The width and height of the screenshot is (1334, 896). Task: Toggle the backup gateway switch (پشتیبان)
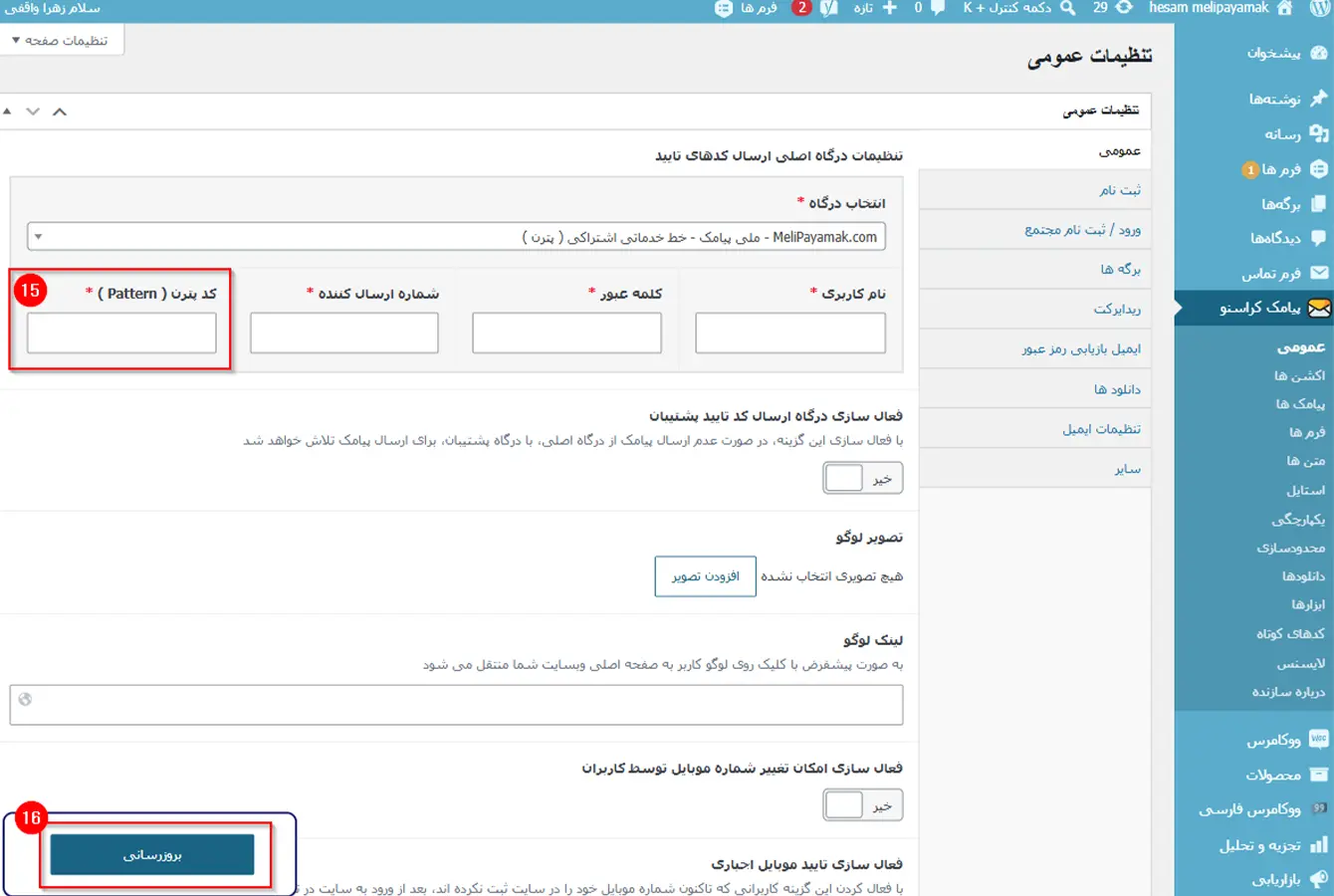(863, 479)
